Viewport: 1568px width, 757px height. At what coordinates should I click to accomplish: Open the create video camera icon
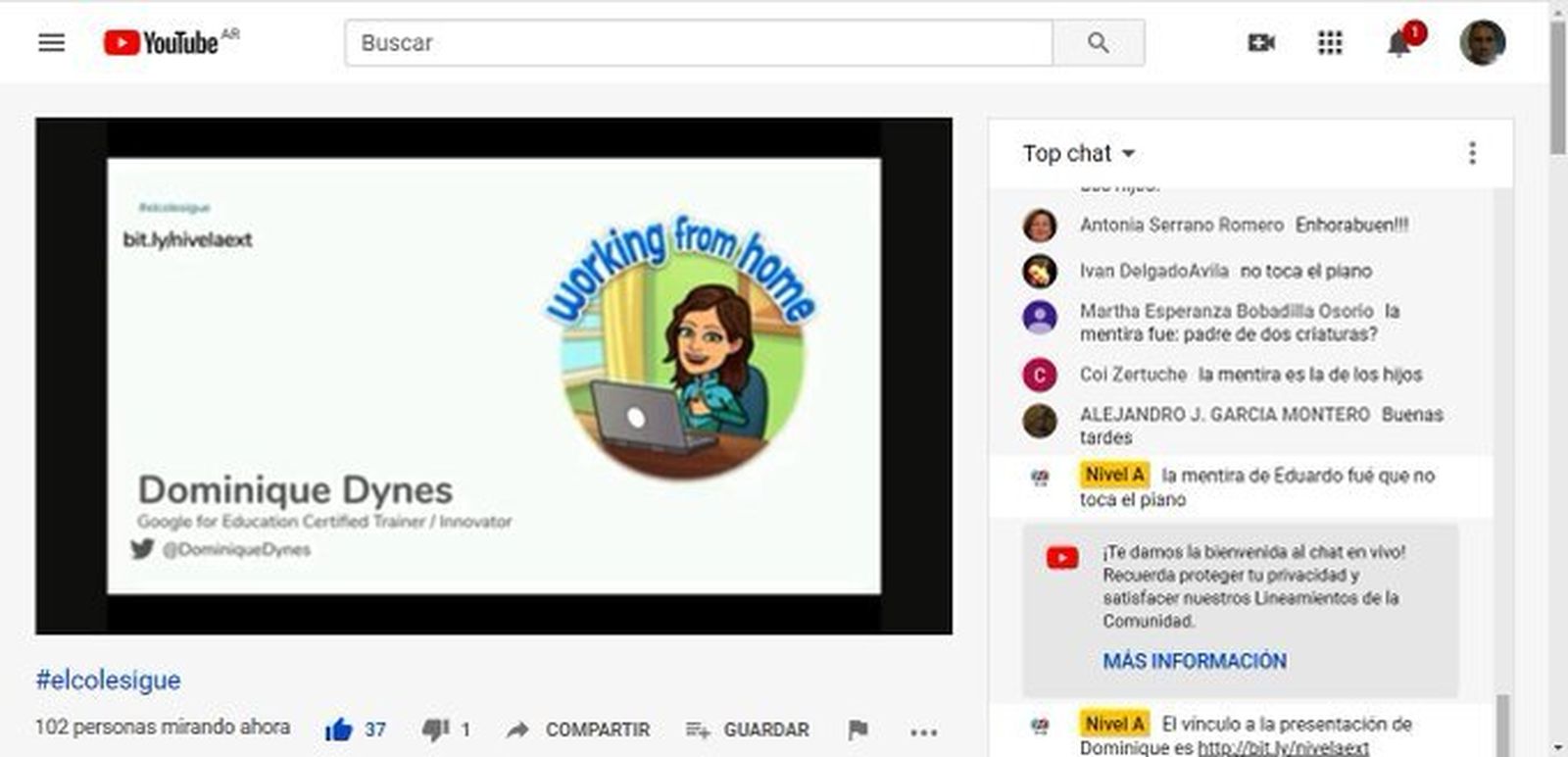tap(1260, 43)
